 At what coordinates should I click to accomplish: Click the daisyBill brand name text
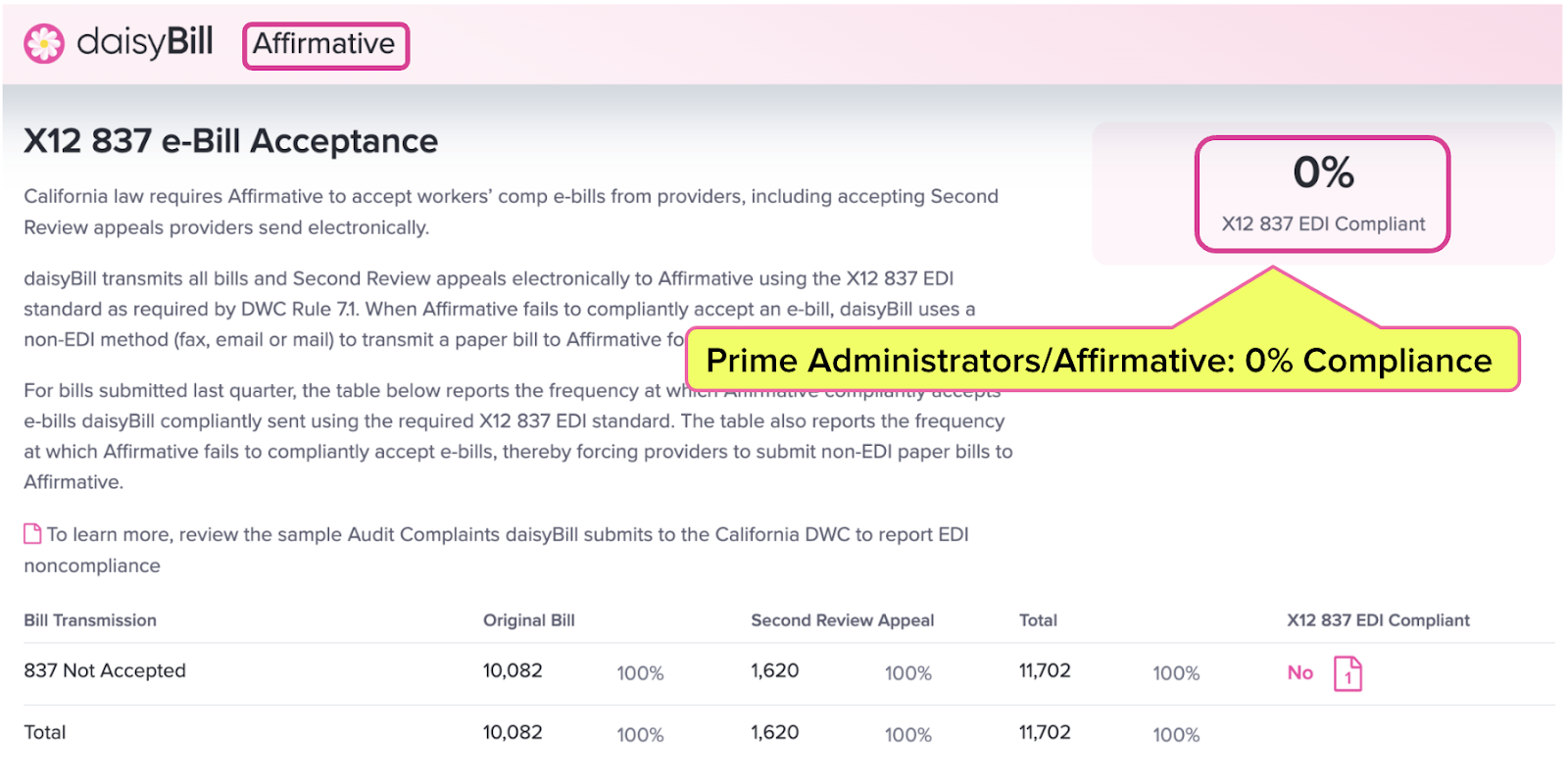144,42
